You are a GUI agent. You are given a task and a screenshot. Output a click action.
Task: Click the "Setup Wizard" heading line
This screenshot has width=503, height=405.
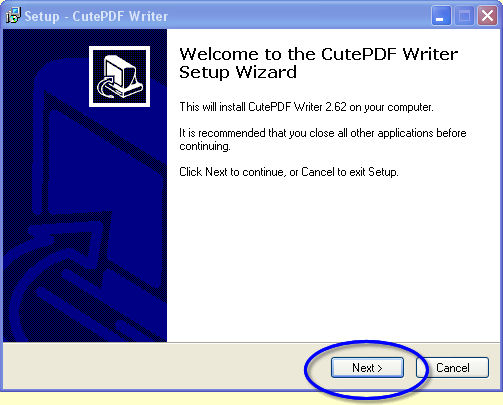point(238,72)
